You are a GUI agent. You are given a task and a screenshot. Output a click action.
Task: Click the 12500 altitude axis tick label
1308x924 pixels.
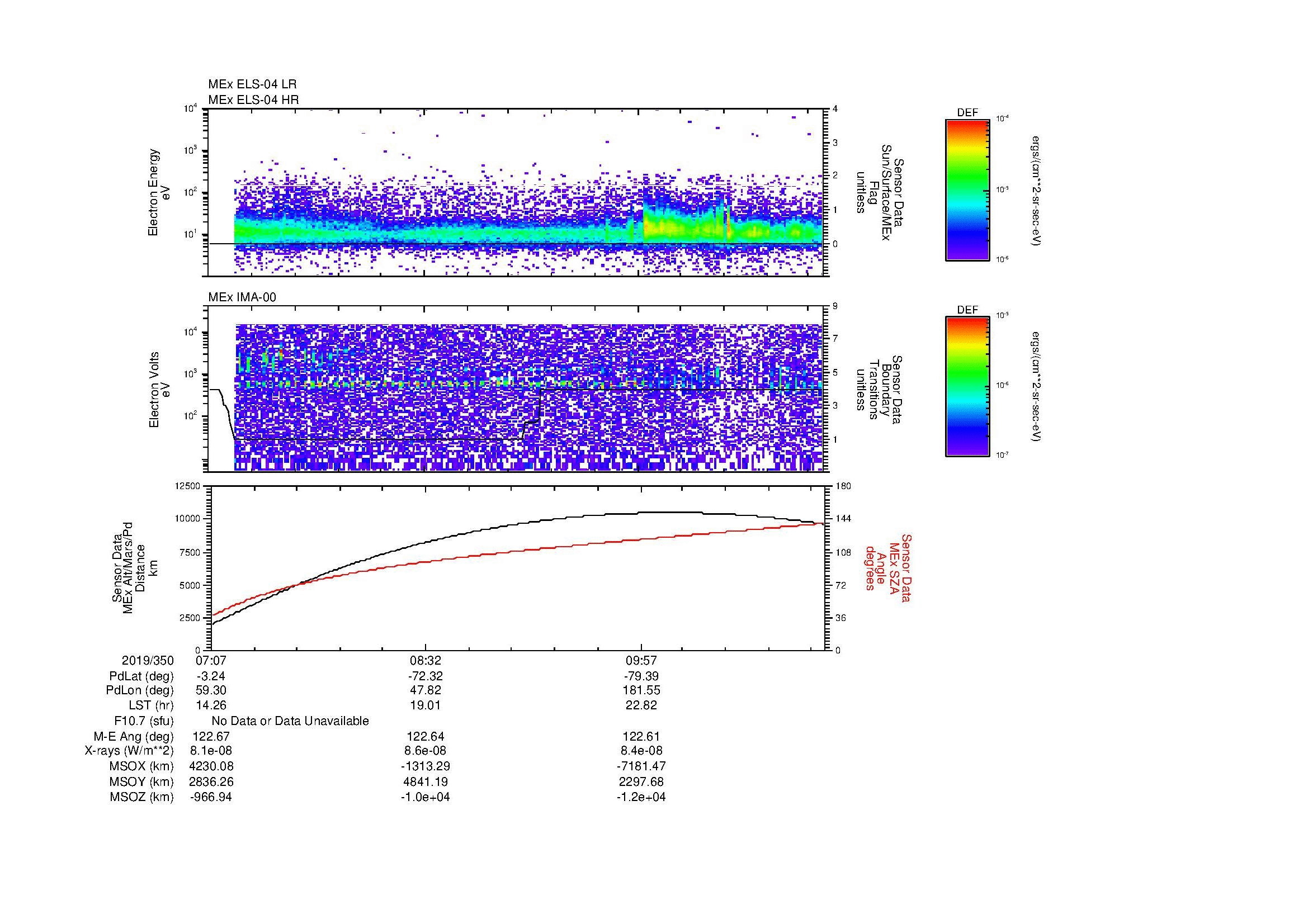(187, 486)
